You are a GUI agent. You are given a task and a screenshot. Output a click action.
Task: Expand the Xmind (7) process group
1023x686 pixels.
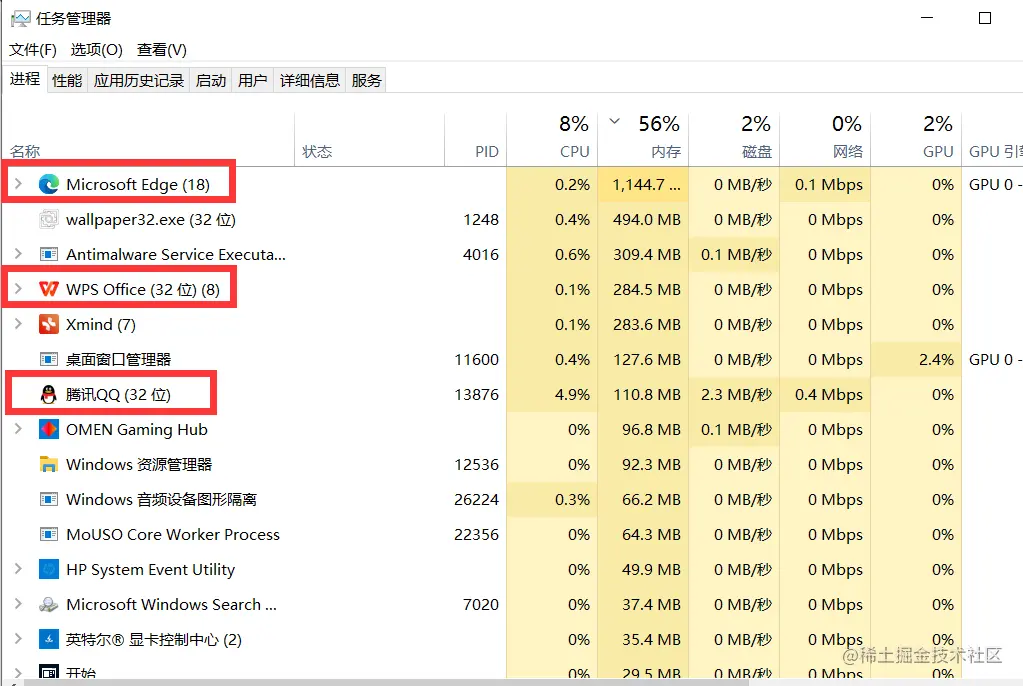click(18, 324)
